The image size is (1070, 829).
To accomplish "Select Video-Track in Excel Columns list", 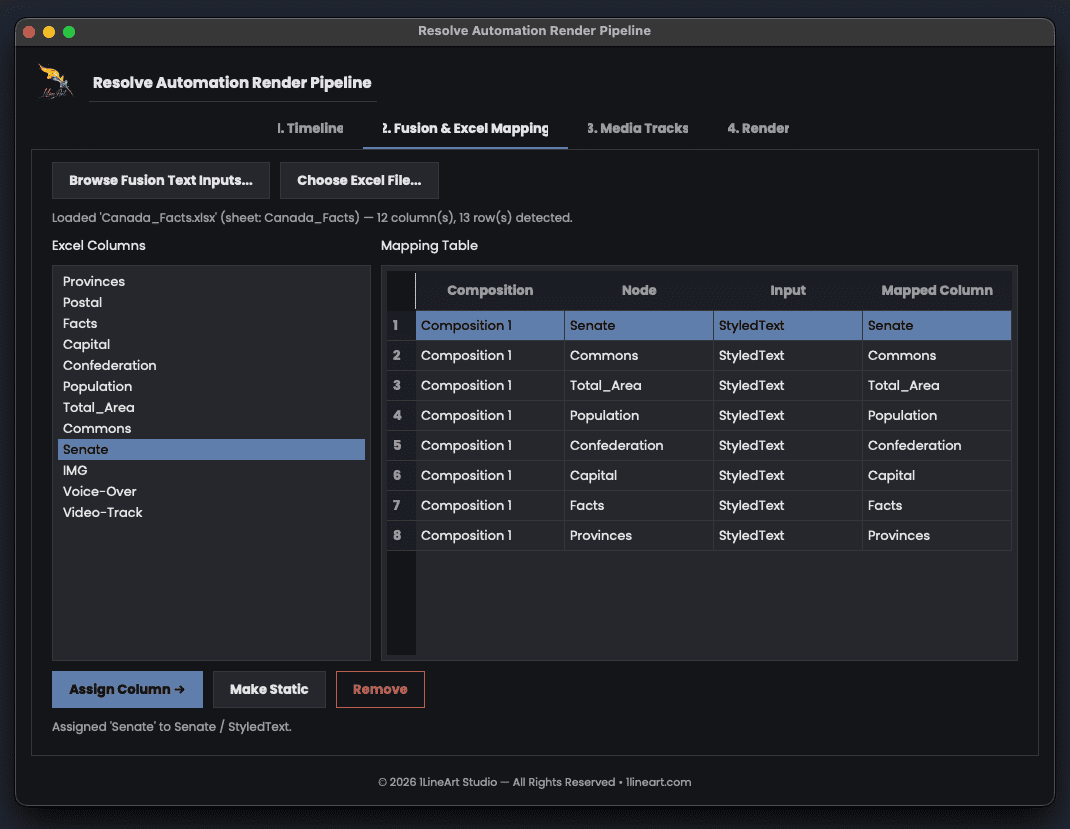I will pyautogui.click(x=212, y=512).
